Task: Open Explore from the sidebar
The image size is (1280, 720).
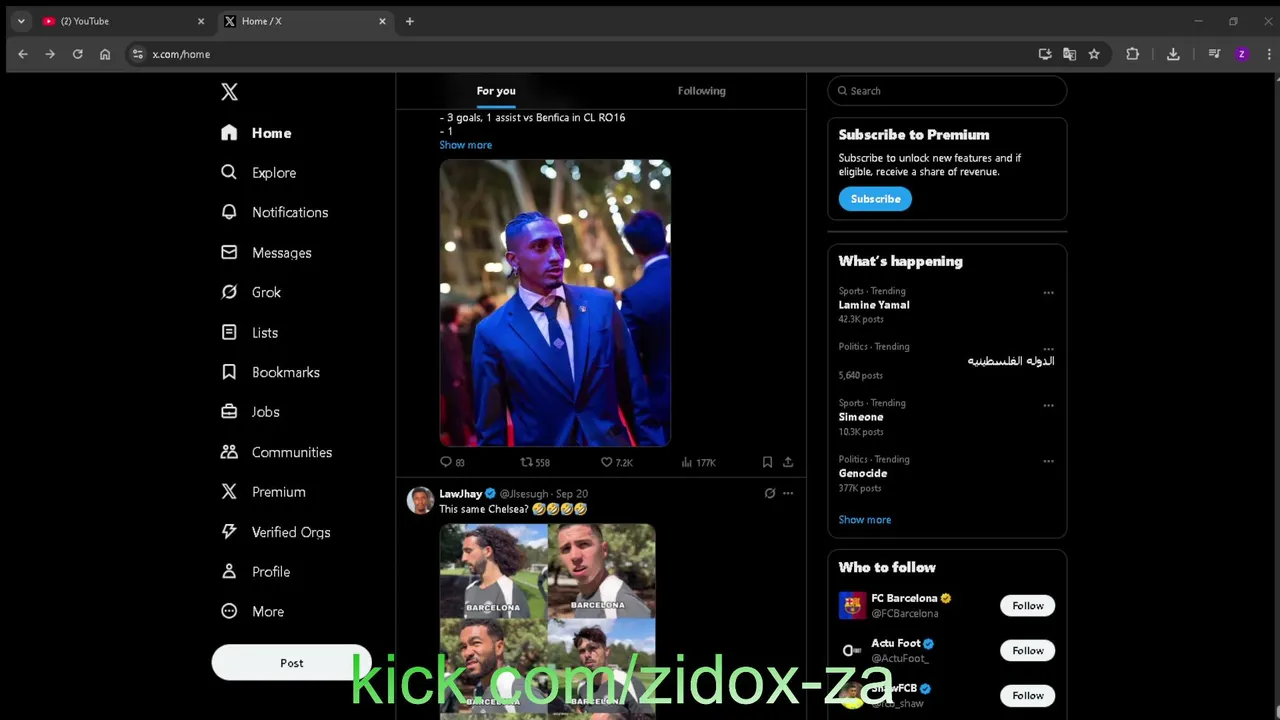Action: click(x=259, y=173)
